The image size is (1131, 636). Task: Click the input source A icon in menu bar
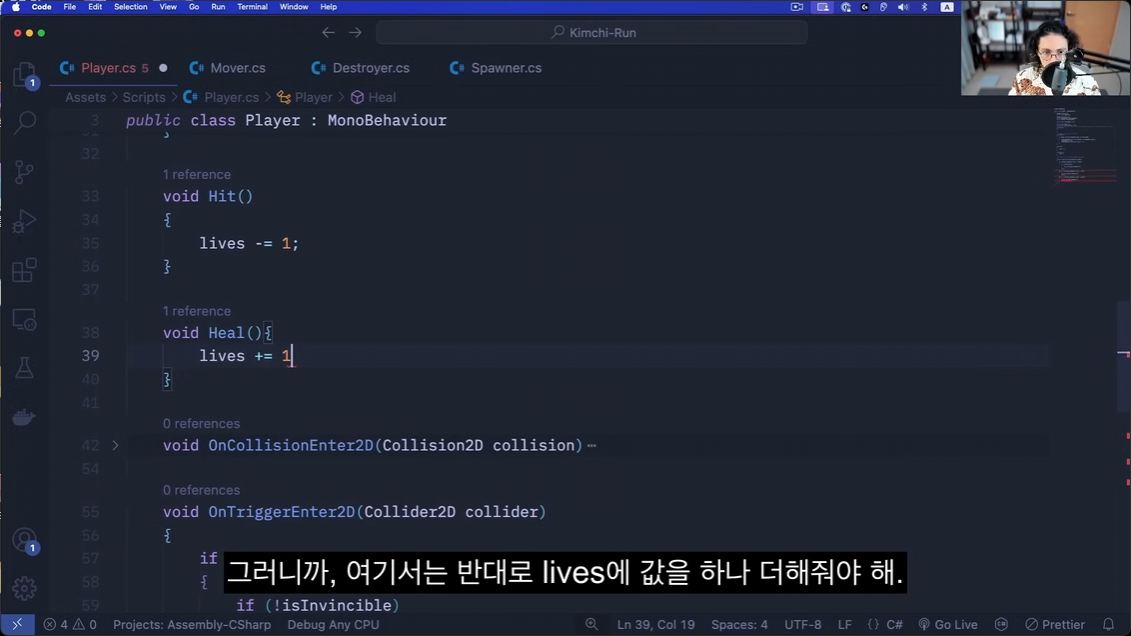click(x=947, y=6)
